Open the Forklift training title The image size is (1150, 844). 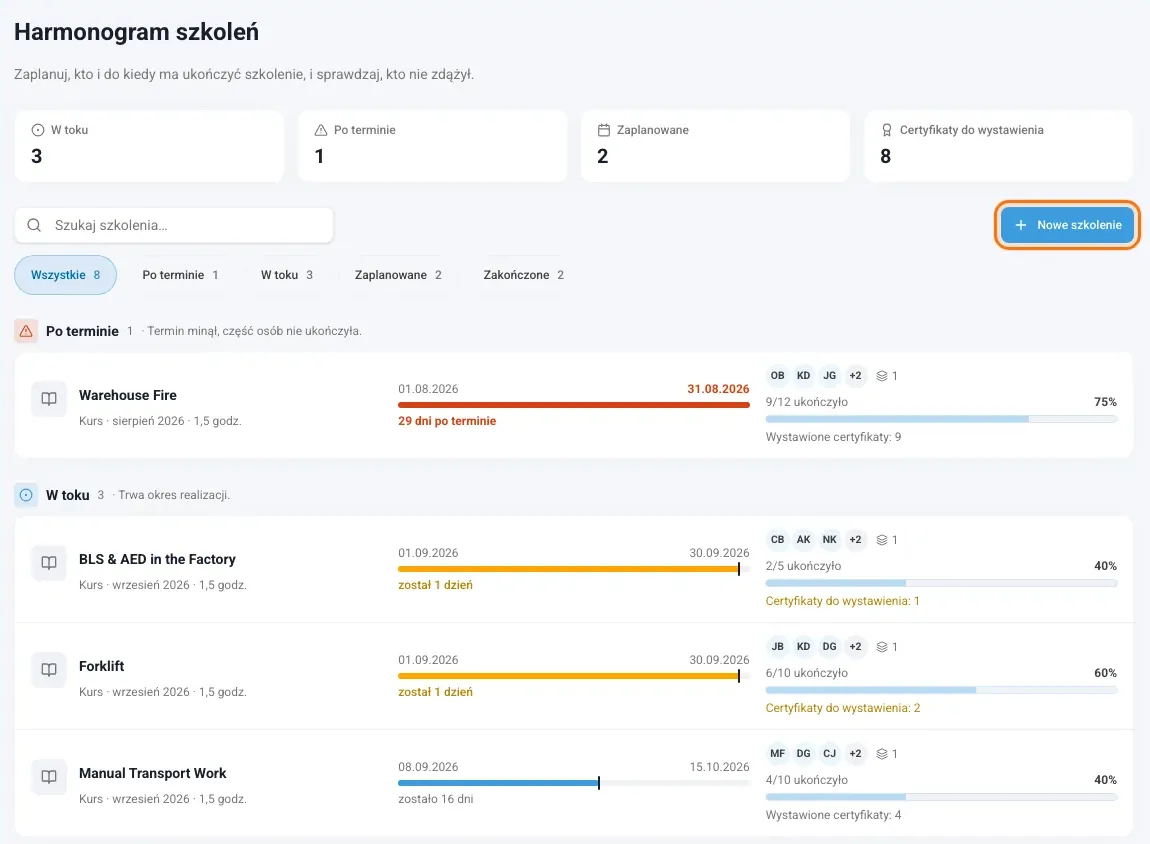click(x=101, y=667)
